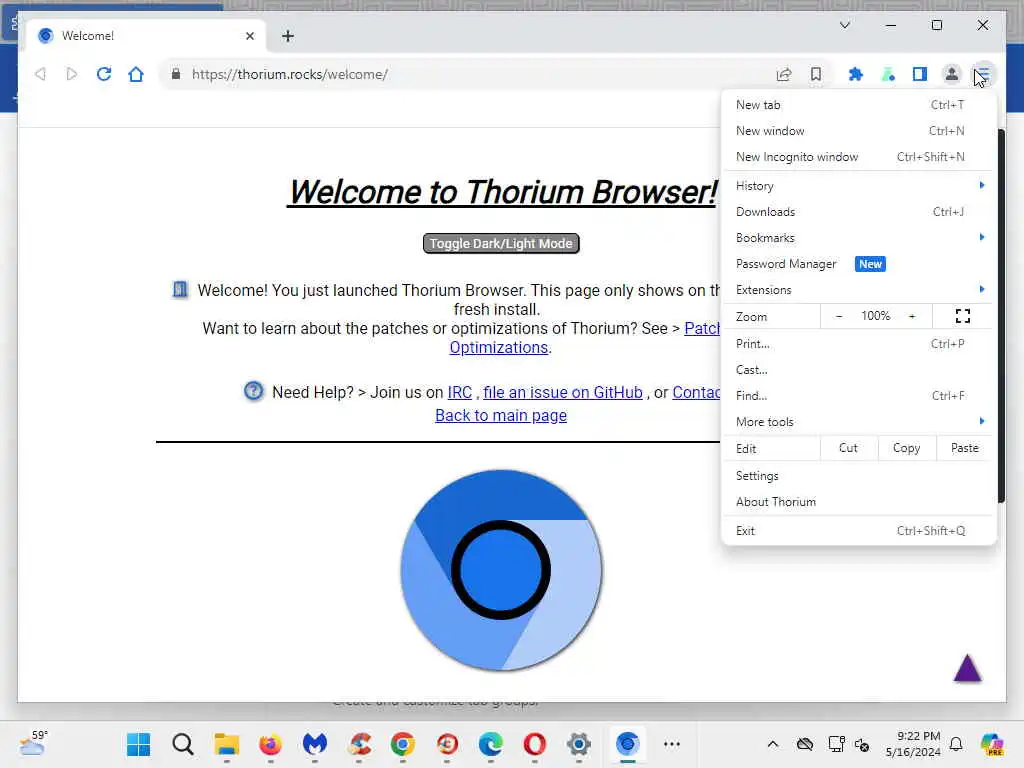
Task: Toggle Dark/Light Mode button
Action: (501, 244)
